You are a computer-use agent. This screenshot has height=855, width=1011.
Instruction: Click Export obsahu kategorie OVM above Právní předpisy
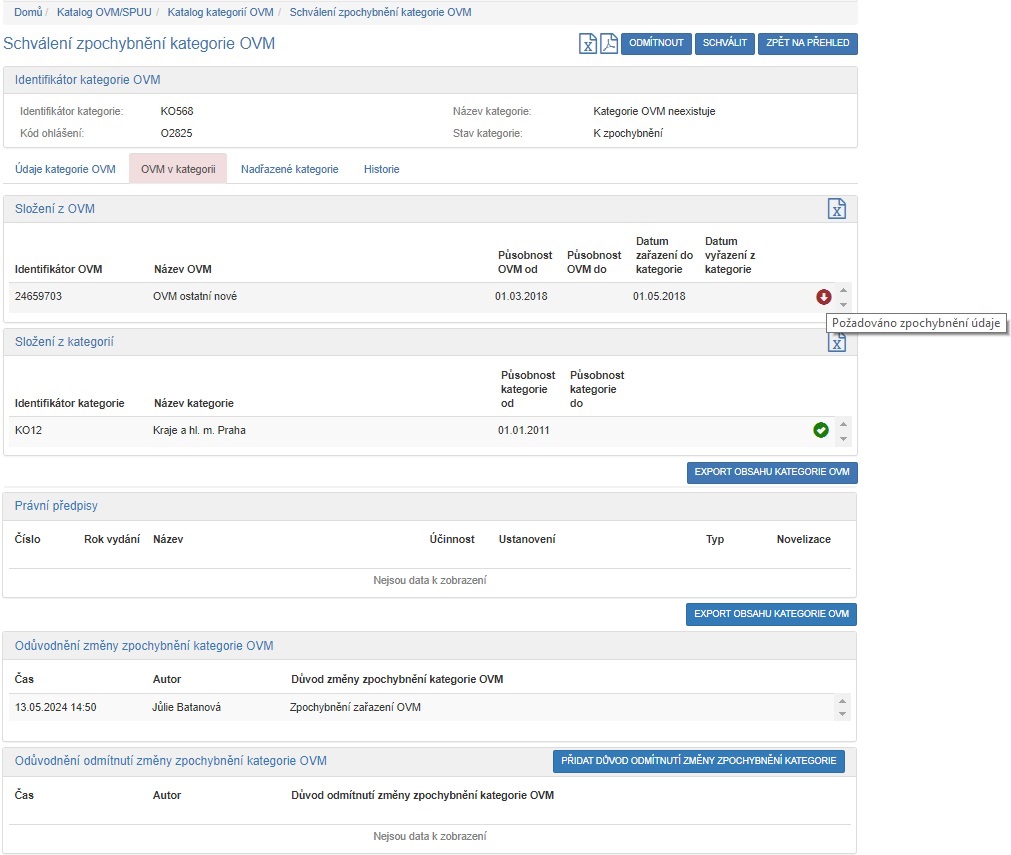(x=771, y=472)
